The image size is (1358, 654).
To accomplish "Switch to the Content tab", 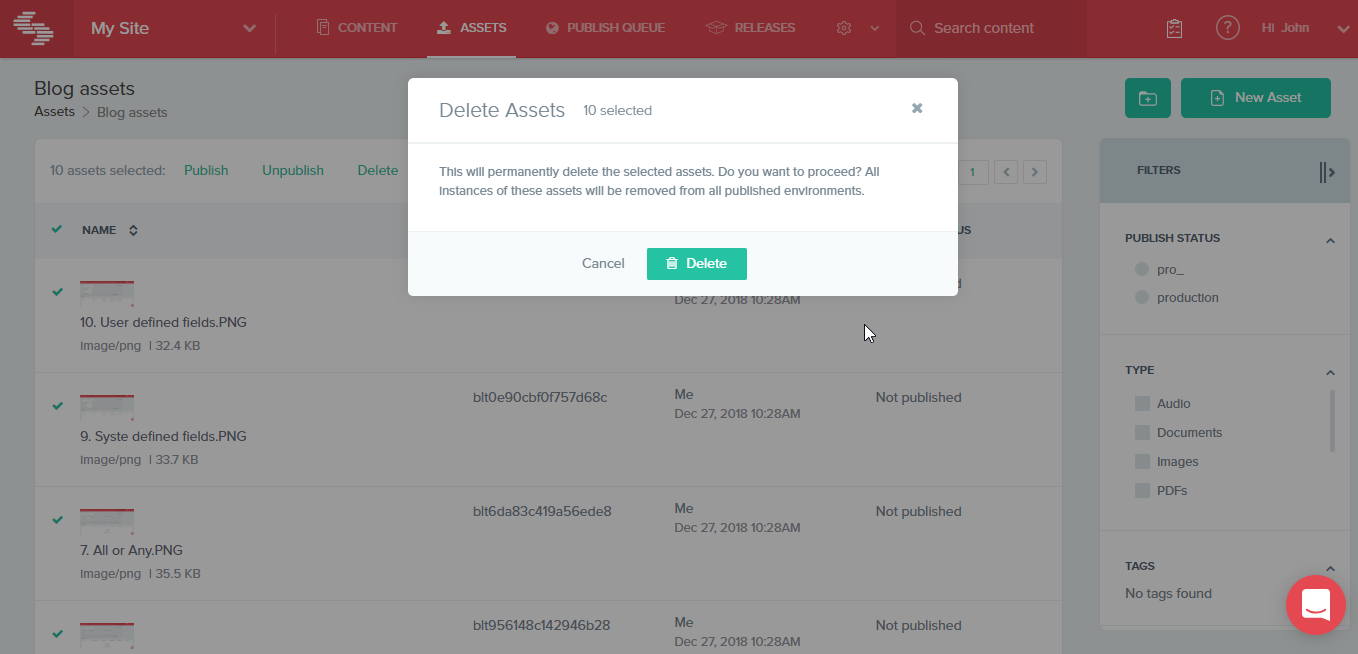I will click(x=356, y=27).
